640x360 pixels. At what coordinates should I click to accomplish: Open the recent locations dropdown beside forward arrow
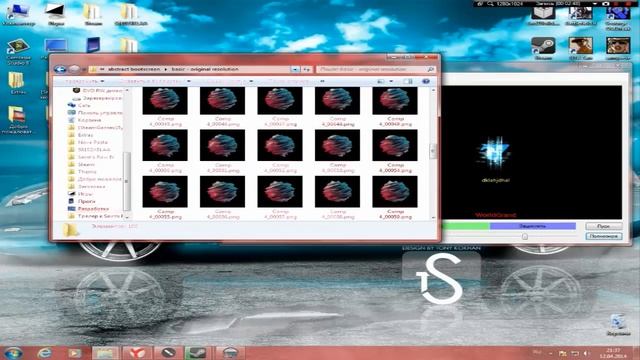pyautogui.click(x=83, y=69)
